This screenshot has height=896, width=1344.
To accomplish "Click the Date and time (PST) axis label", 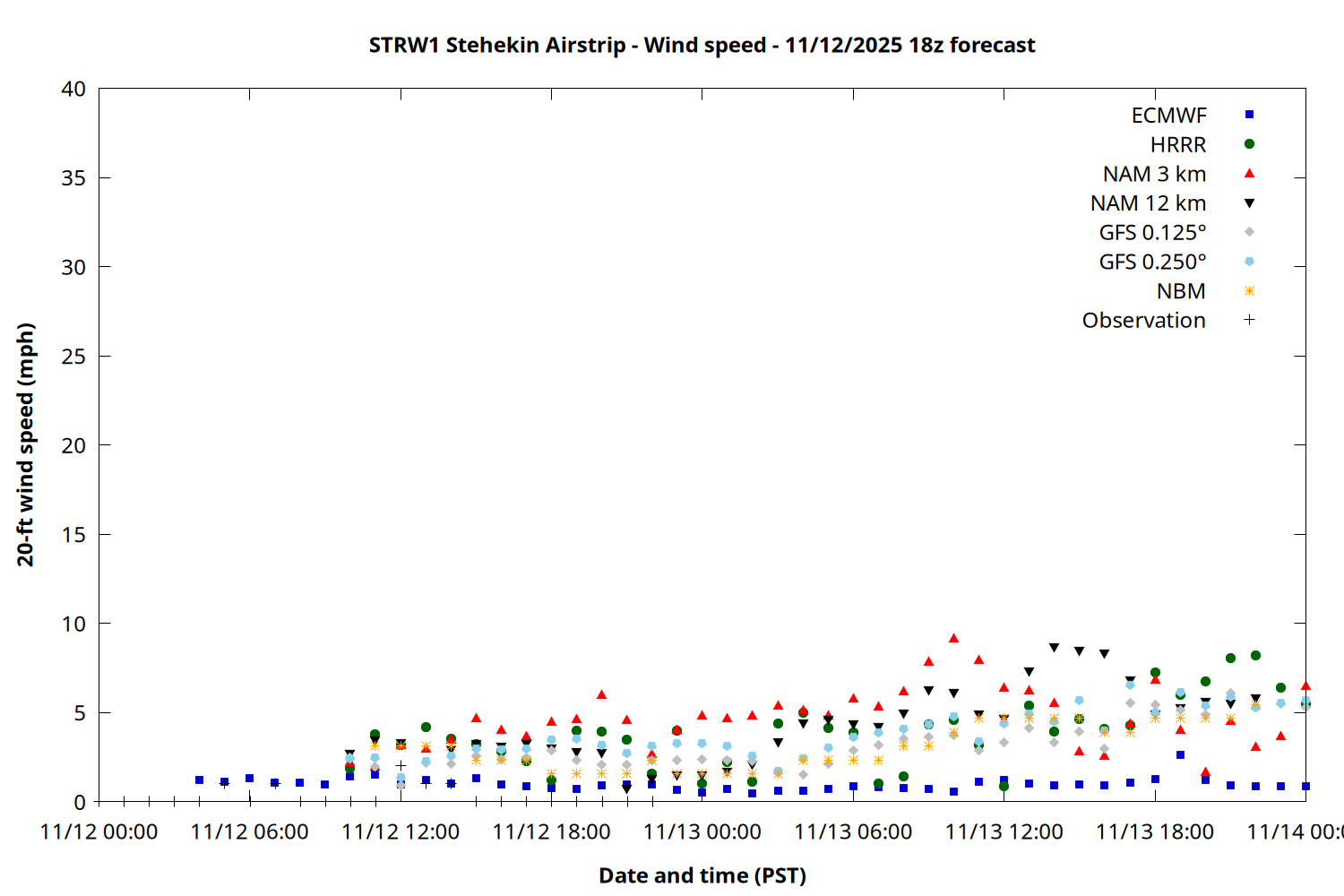I will 702,875.
